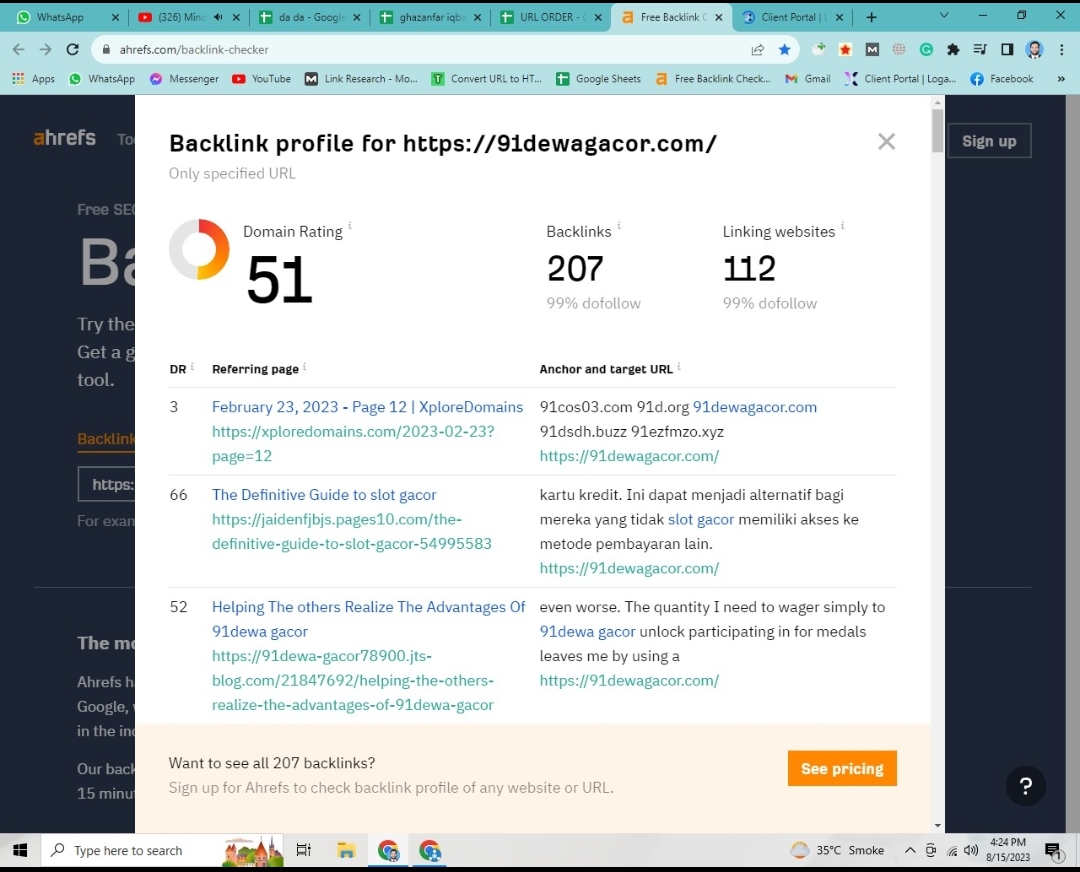
Task: Switch to the WhatsApp tab
Action: click(x=60, y=17)
